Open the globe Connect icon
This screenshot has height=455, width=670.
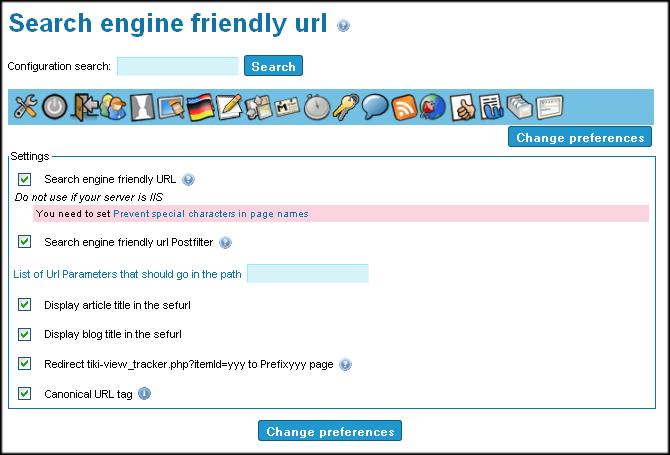point(433,107)
